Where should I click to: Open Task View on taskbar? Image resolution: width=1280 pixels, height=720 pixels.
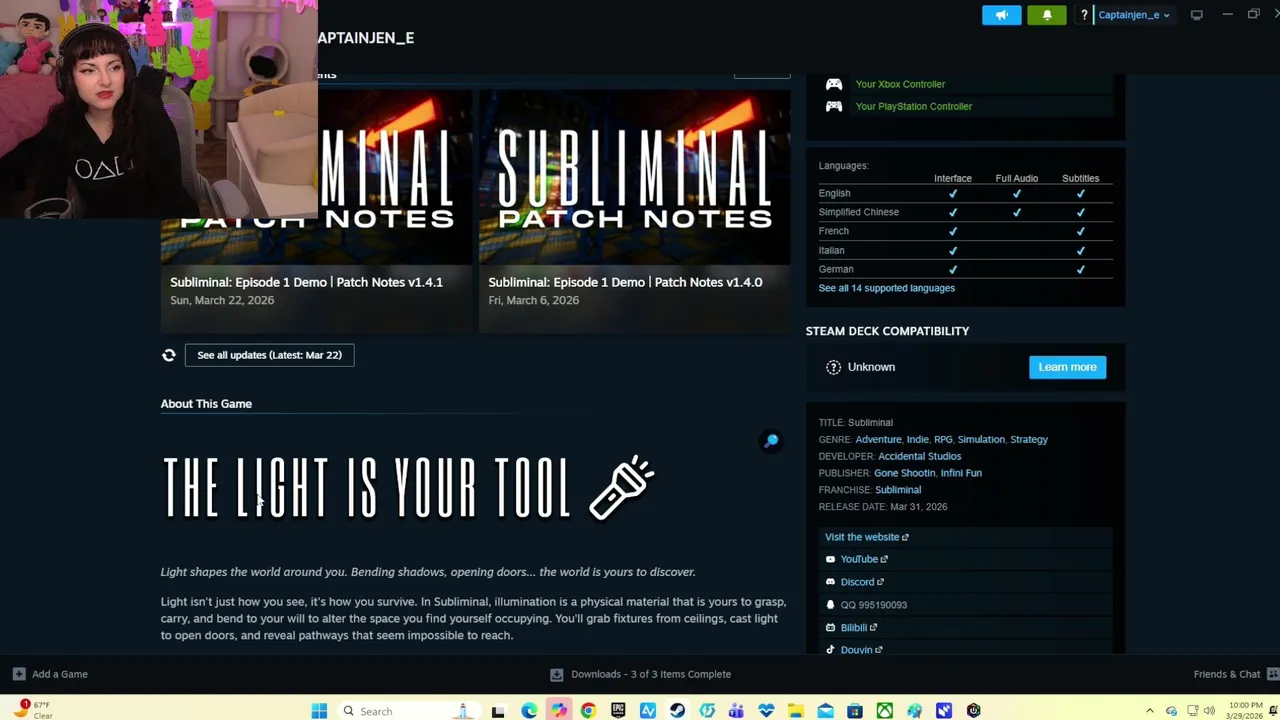coord(498,711)
